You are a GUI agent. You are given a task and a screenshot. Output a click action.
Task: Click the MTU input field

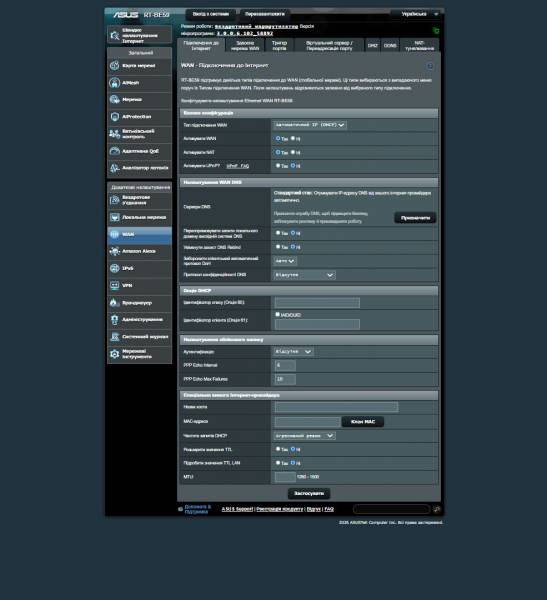285,477
